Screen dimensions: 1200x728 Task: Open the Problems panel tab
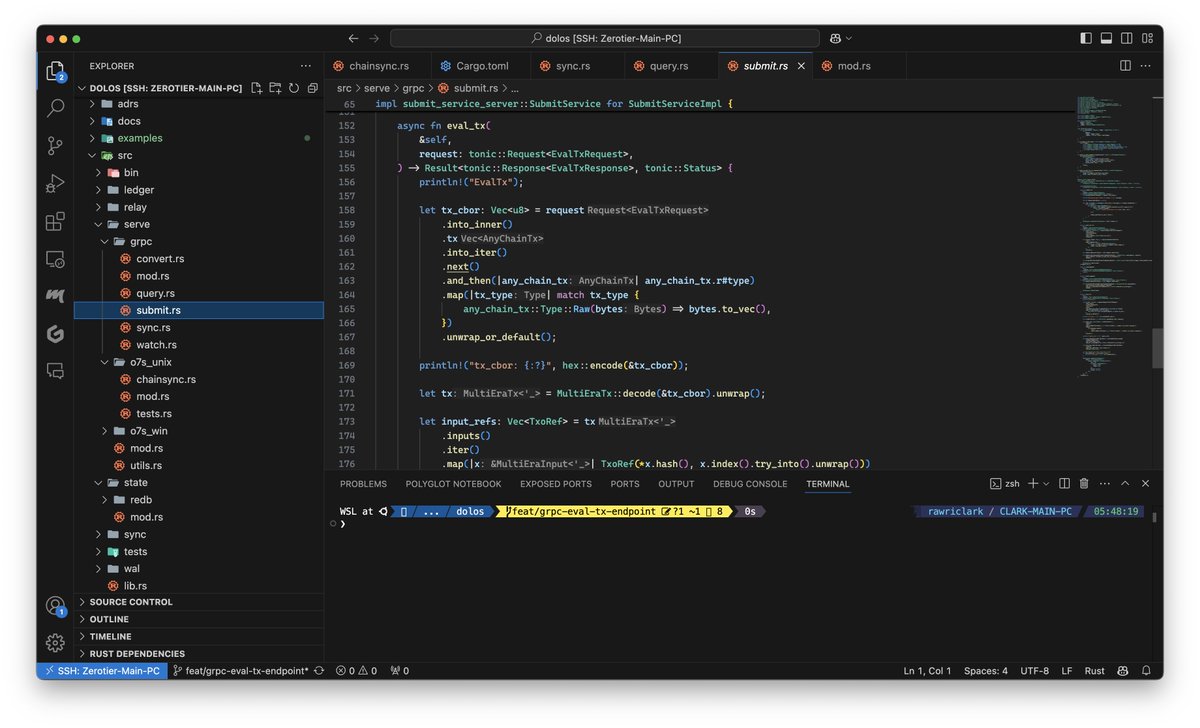click(363, 484)
